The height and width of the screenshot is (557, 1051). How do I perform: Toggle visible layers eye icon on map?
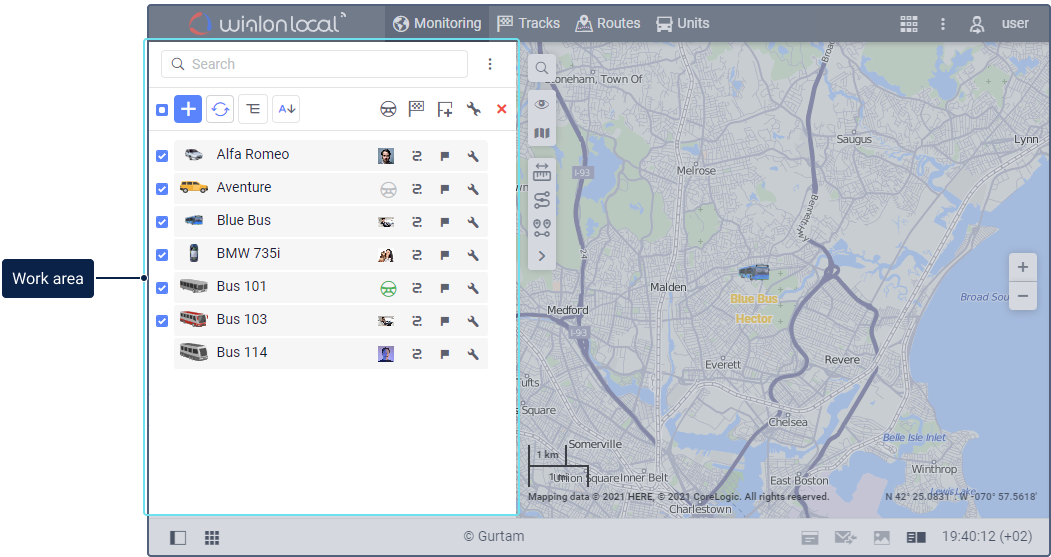(542, 104)
